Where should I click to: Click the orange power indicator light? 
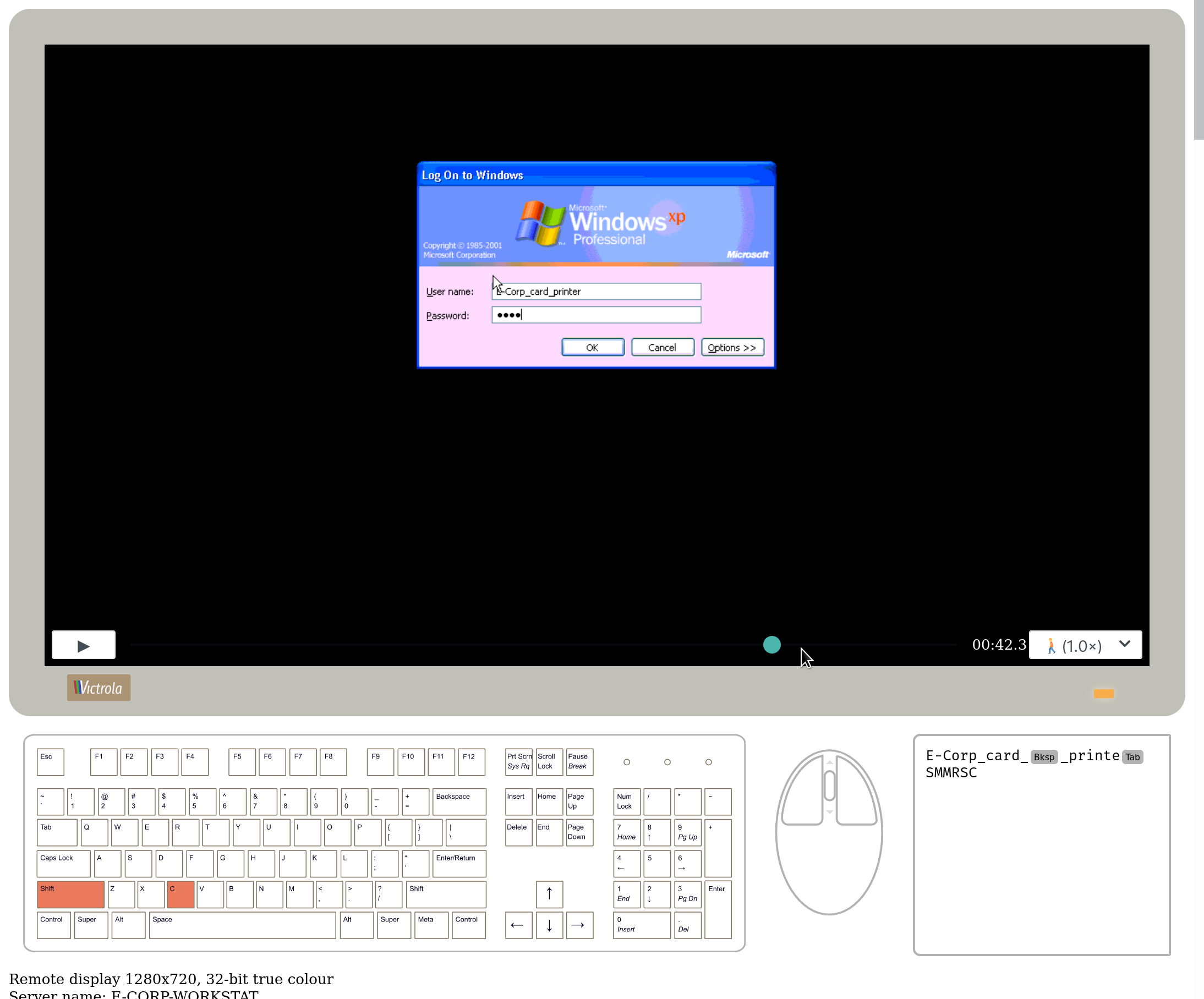[1103, 694]
